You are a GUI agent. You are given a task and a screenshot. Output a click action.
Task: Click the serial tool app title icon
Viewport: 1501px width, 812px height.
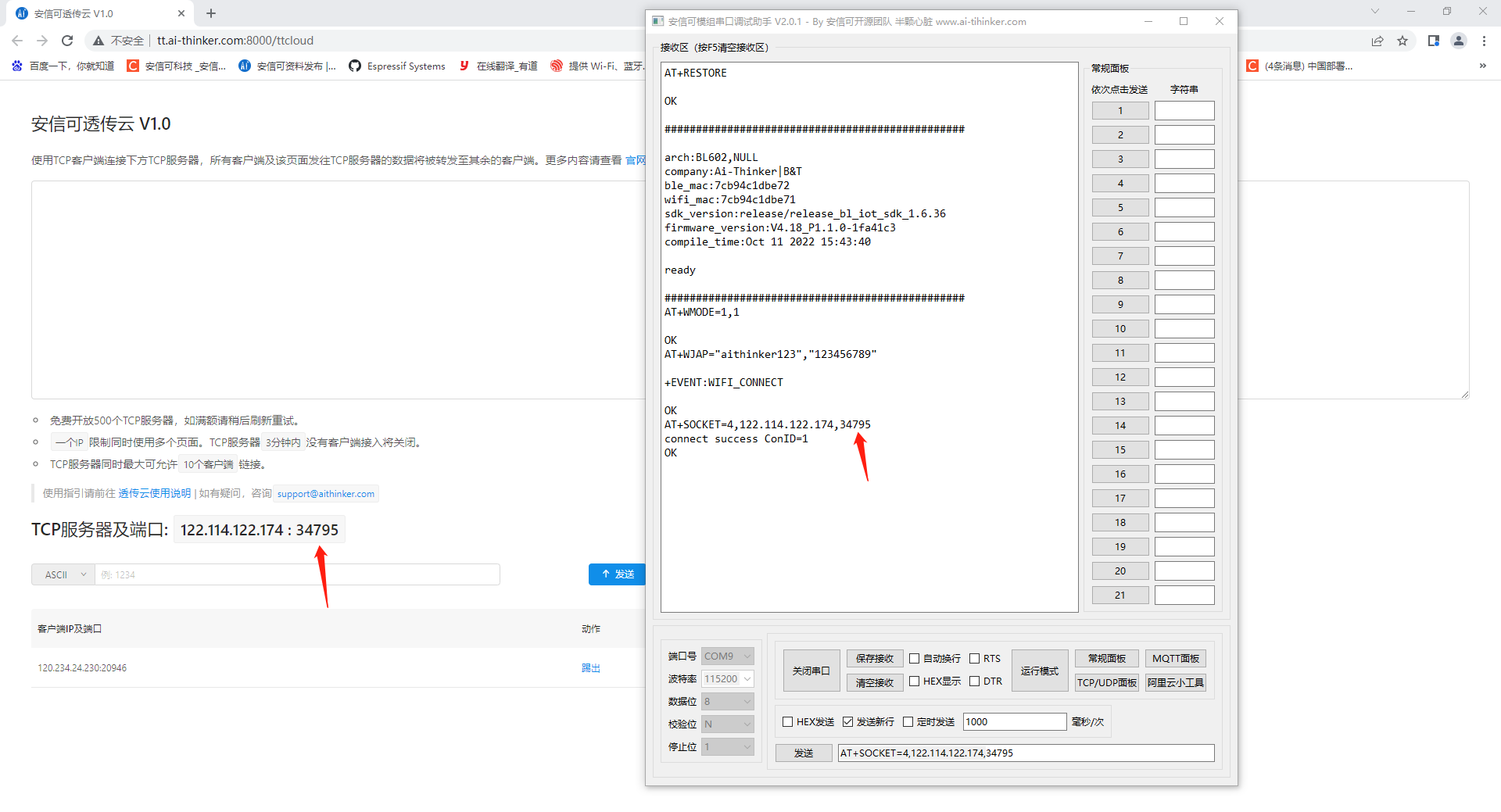(658, 21)
